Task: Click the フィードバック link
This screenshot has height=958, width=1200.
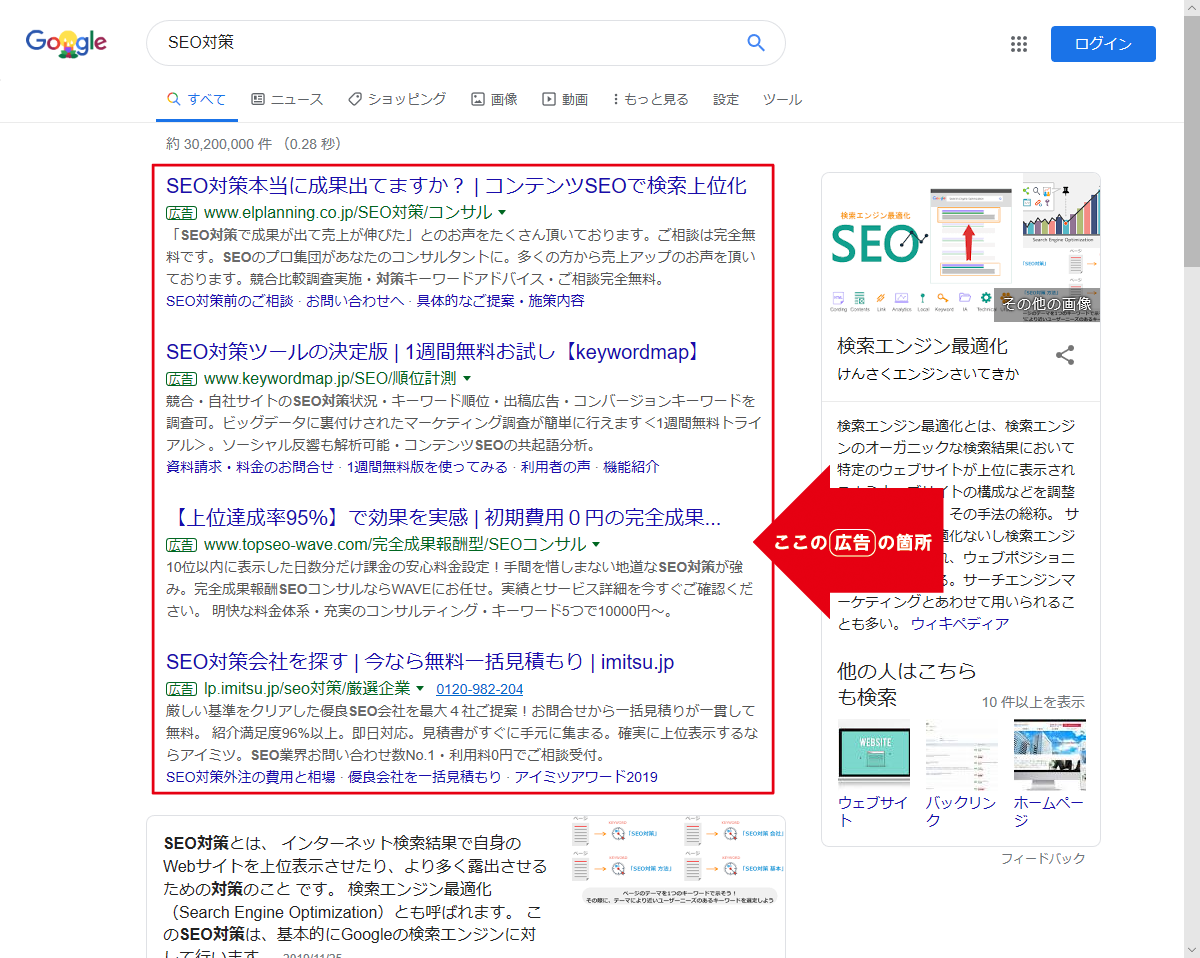Action: [1043, 859]
